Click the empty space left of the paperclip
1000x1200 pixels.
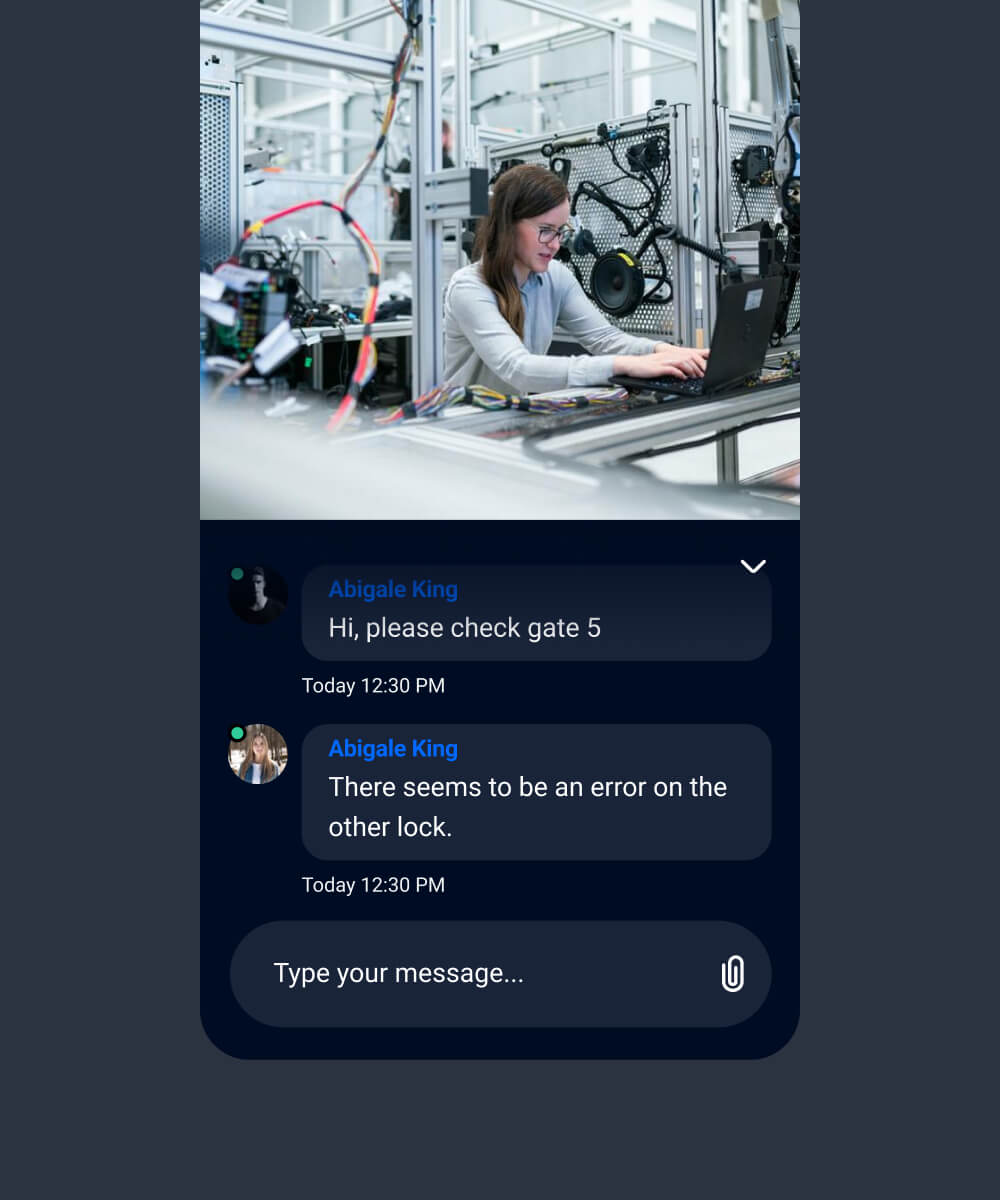(620, 974)
